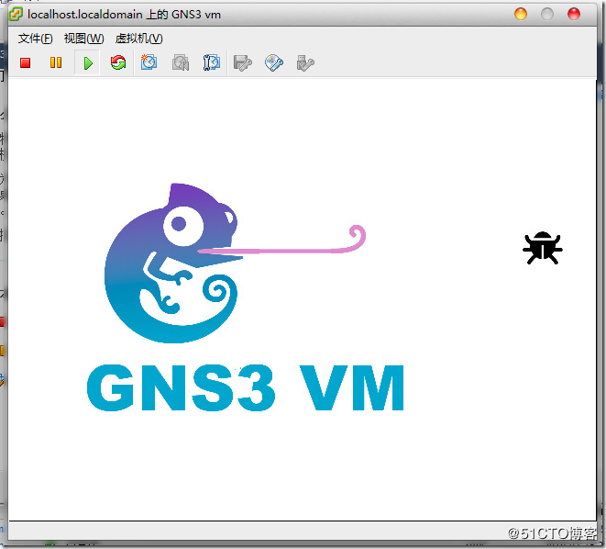Click the gray maximize window button
The width and height of the screenshot is (606, 549).
coord(547,14)
